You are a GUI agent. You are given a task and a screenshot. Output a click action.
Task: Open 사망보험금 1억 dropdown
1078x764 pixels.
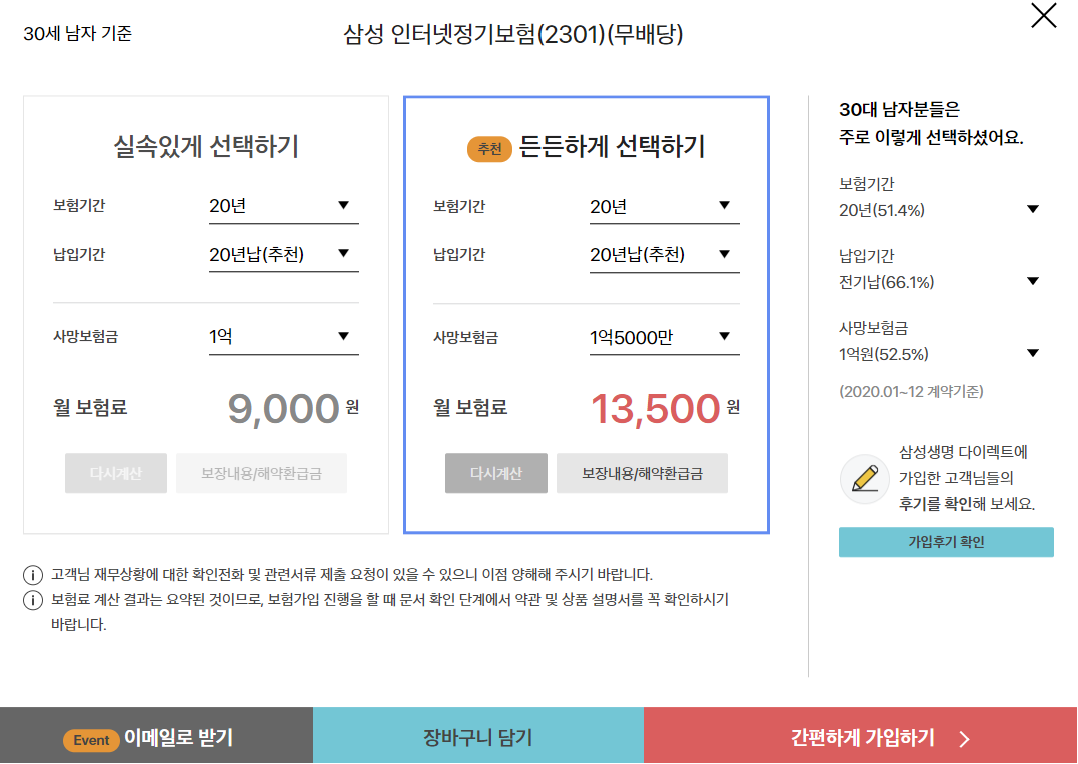[284, 337]
